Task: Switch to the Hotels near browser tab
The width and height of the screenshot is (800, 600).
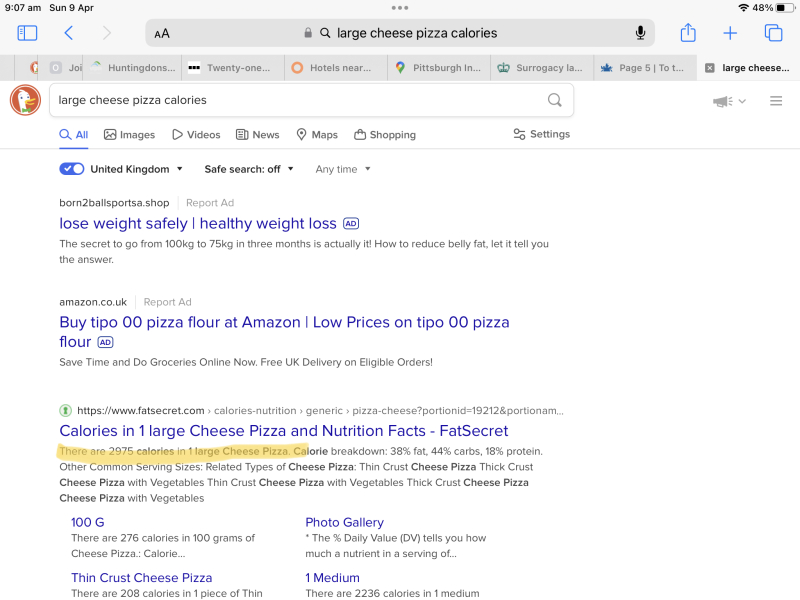Action: click(336, 68)
